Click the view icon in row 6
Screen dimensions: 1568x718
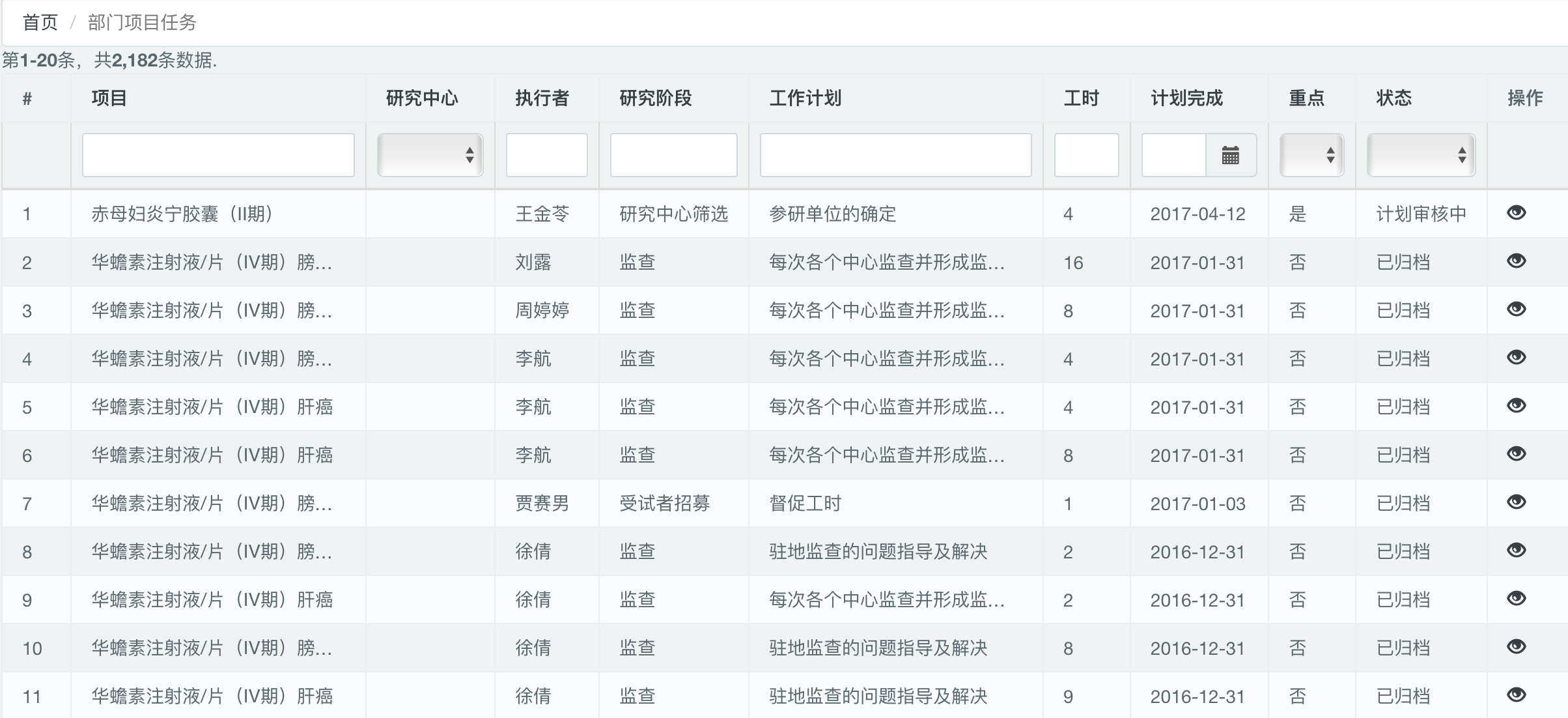click(x=1516, y=453)
